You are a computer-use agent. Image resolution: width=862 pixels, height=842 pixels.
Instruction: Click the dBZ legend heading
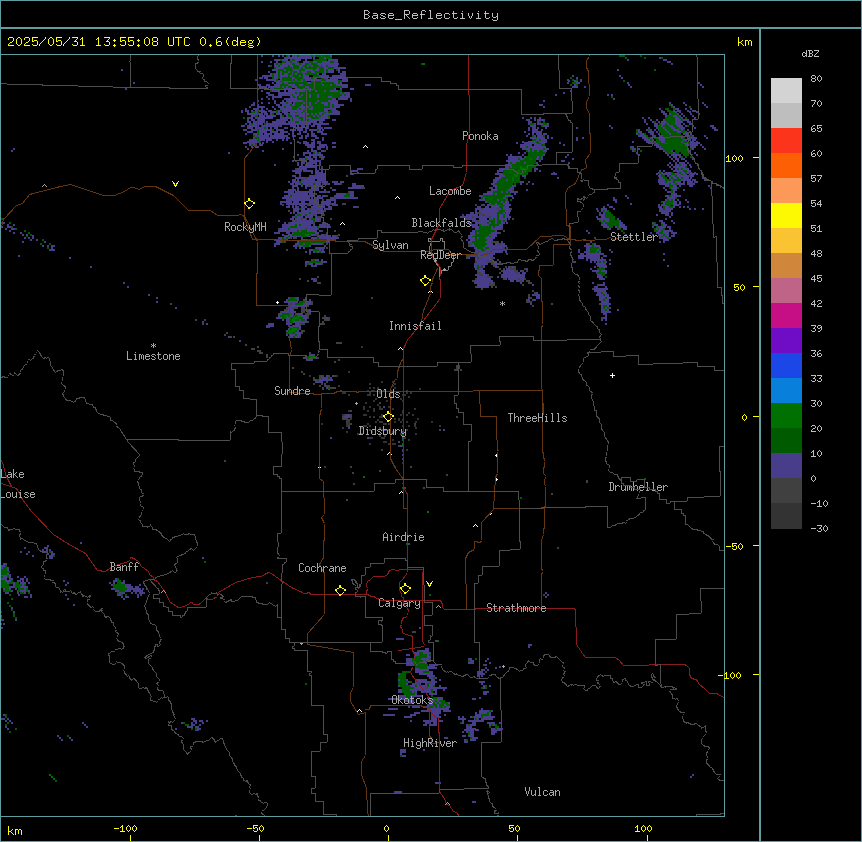pyautogui.click(x=810, y=54)
